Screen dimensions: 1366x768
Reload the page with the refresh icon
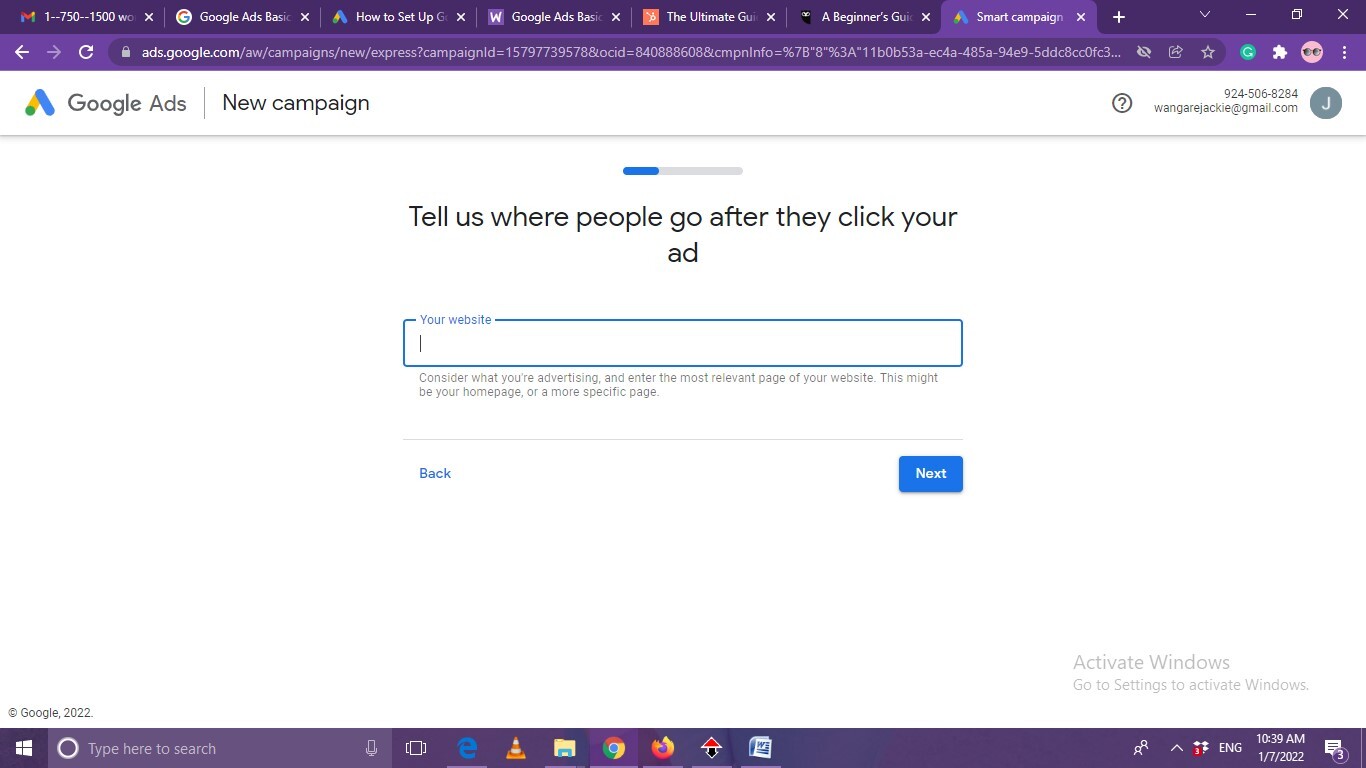[86, 52]
